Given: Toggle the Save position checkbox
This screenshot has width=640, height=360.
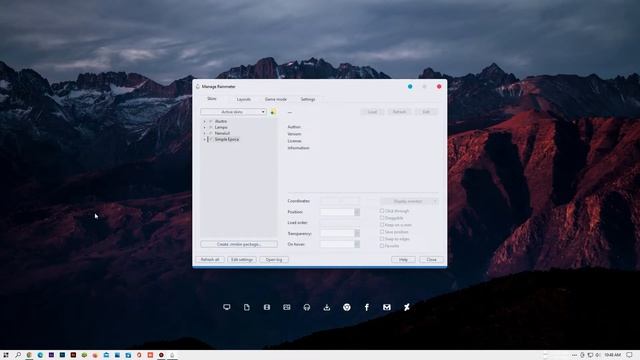Looking at the screenshot, I should coord(382,232).
